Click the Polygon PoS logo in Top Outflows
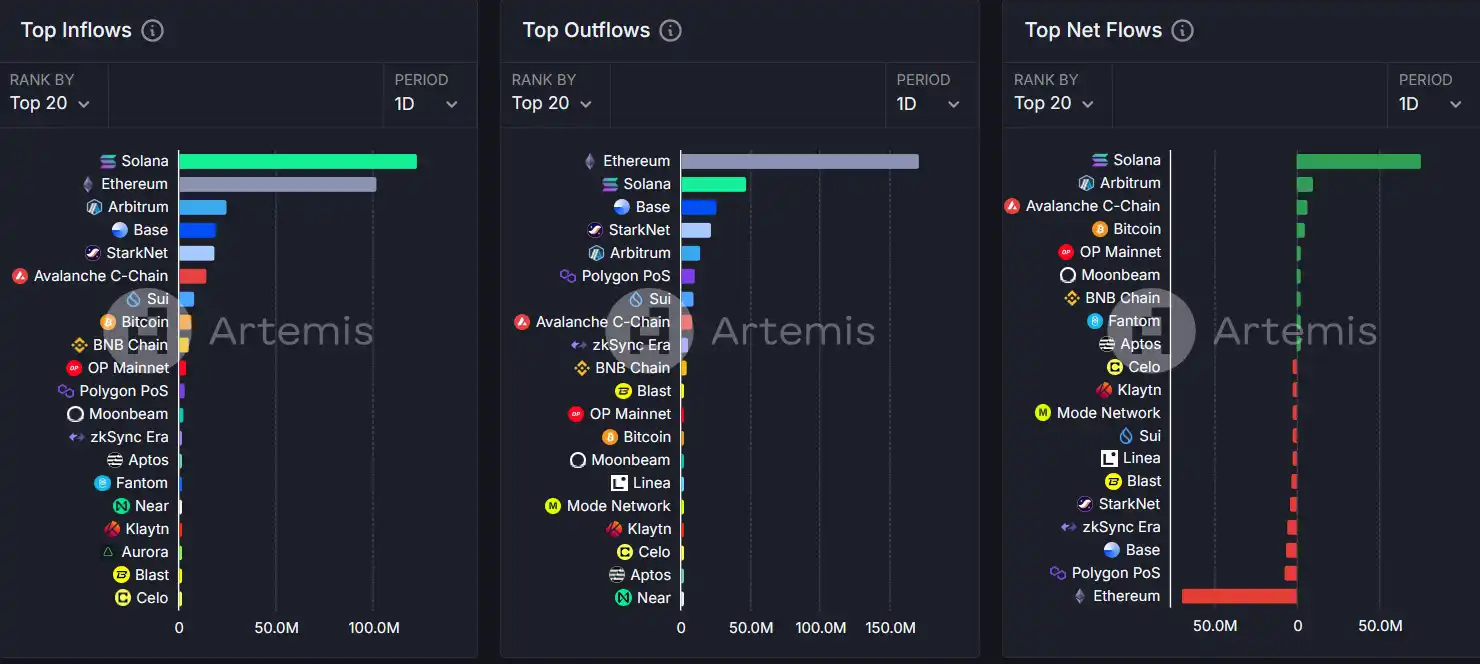Image resolution: width=1480 pixels, height=664 pixels. point(568,276)
